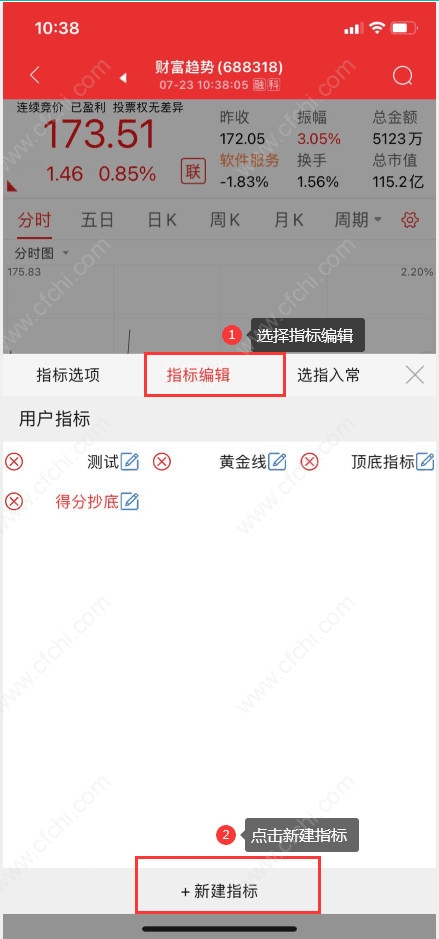
Task: Expand the 分时图 chart type dropdown
Action: click(x=41, y=253)
